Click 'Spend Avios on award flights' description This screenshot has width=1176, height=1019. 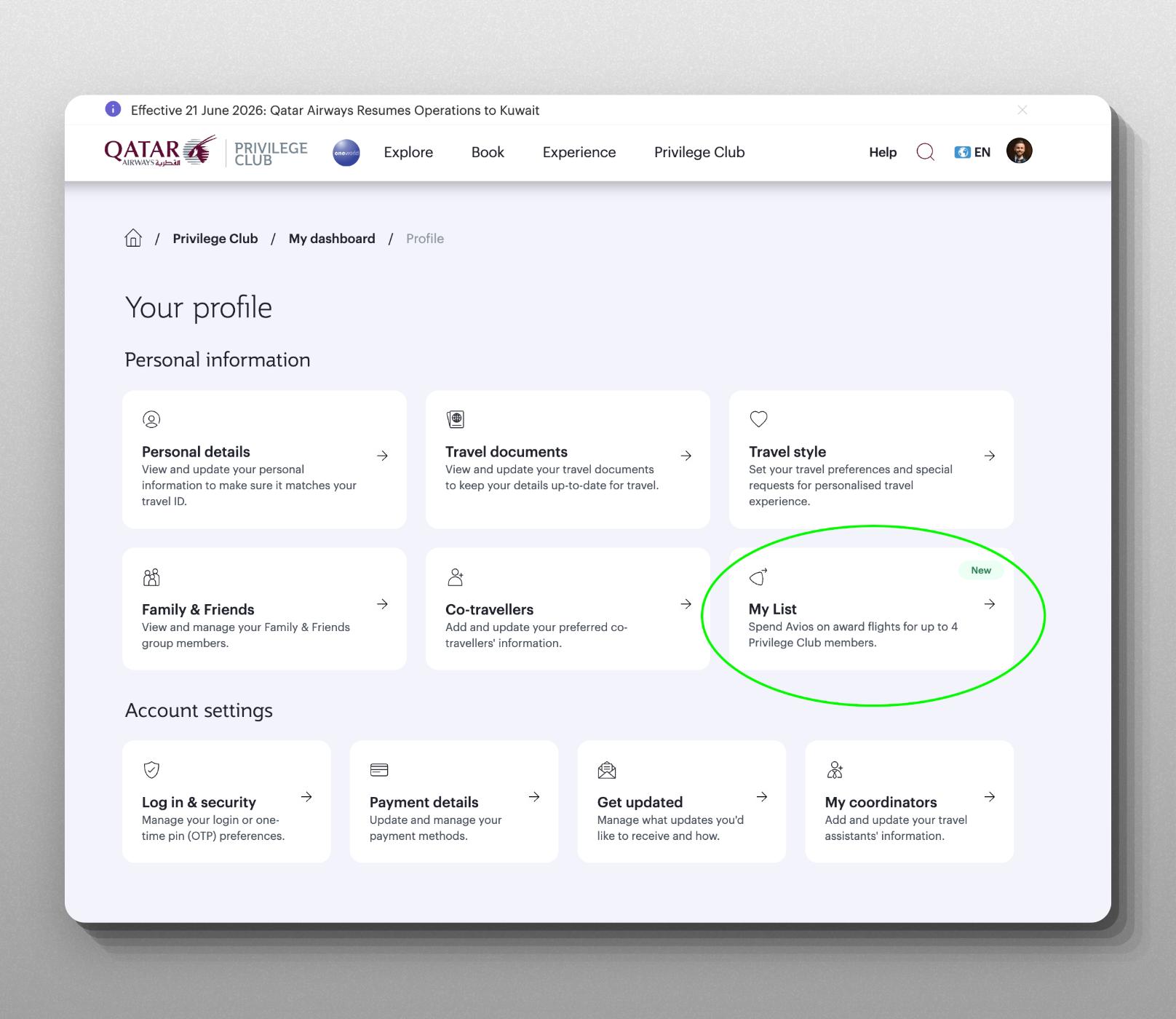853,635
